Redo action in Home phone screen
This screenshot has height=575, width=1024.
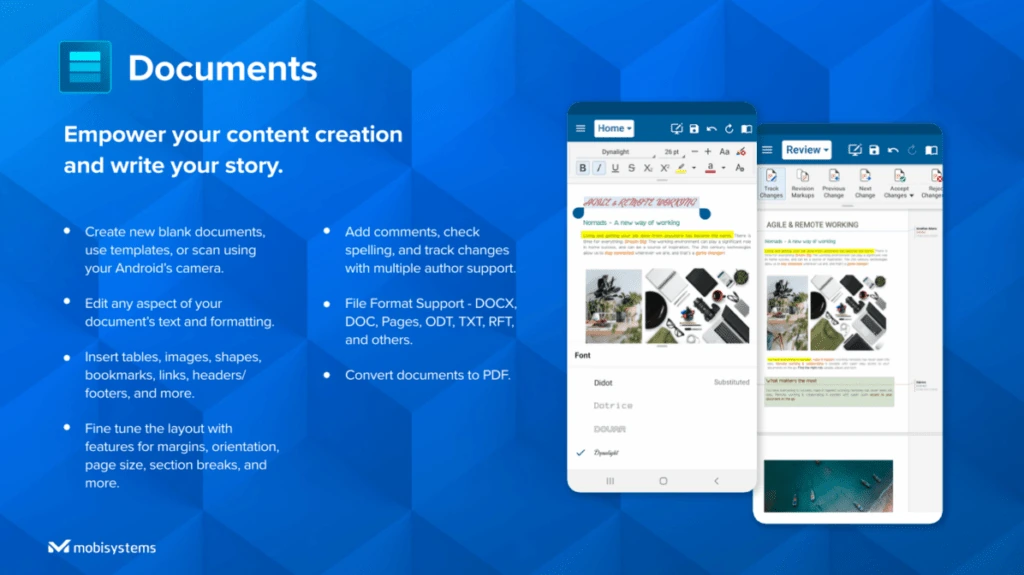pyautogui.click(x=729, y=129)
